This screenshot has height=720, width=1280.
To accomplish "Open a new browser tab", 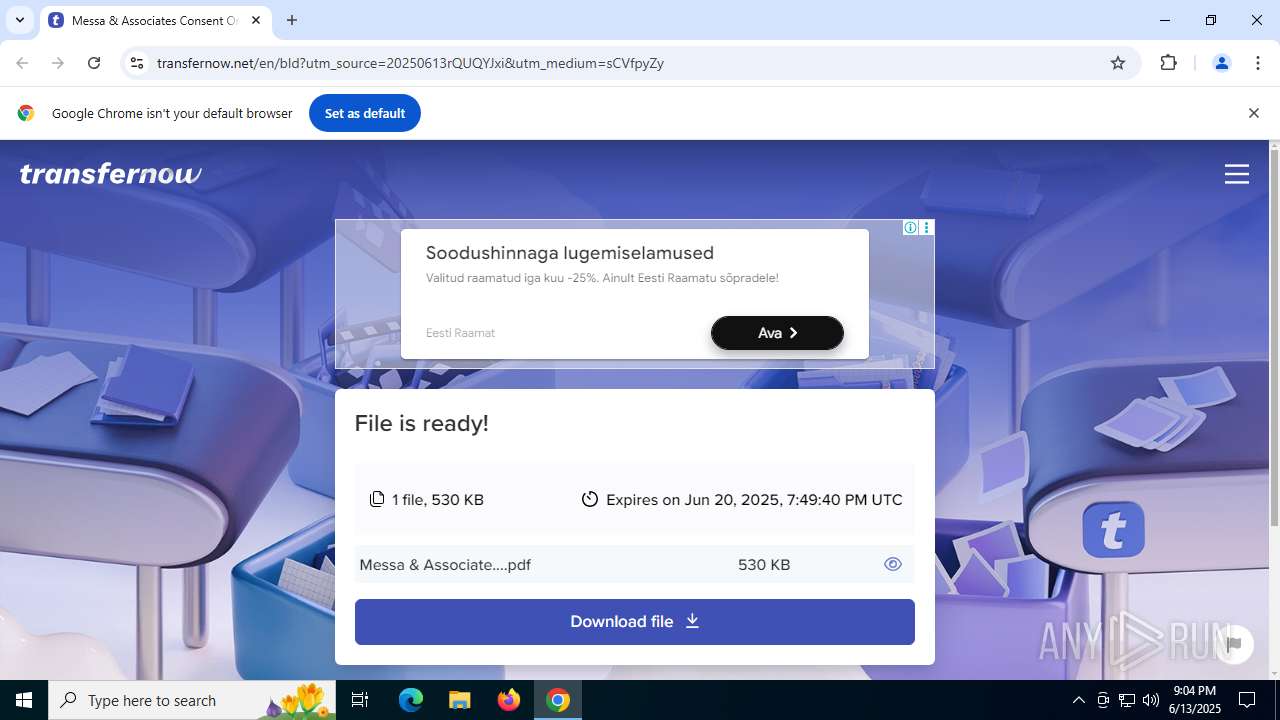I will (292, 20).
